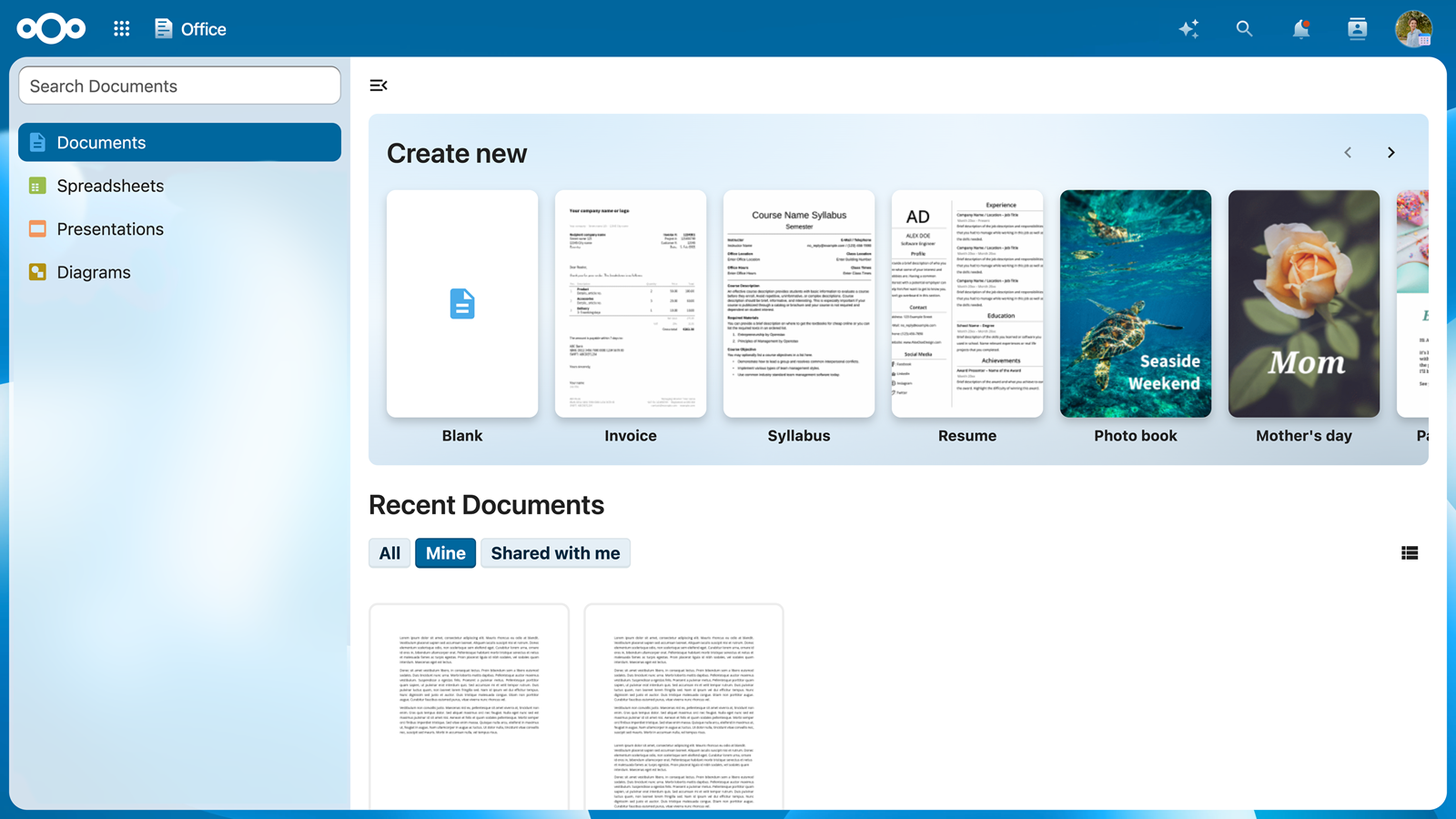Collapse the navigation sidebar toggle
The width and height of the screenshot is (1456, 819).
pos(379,86)
